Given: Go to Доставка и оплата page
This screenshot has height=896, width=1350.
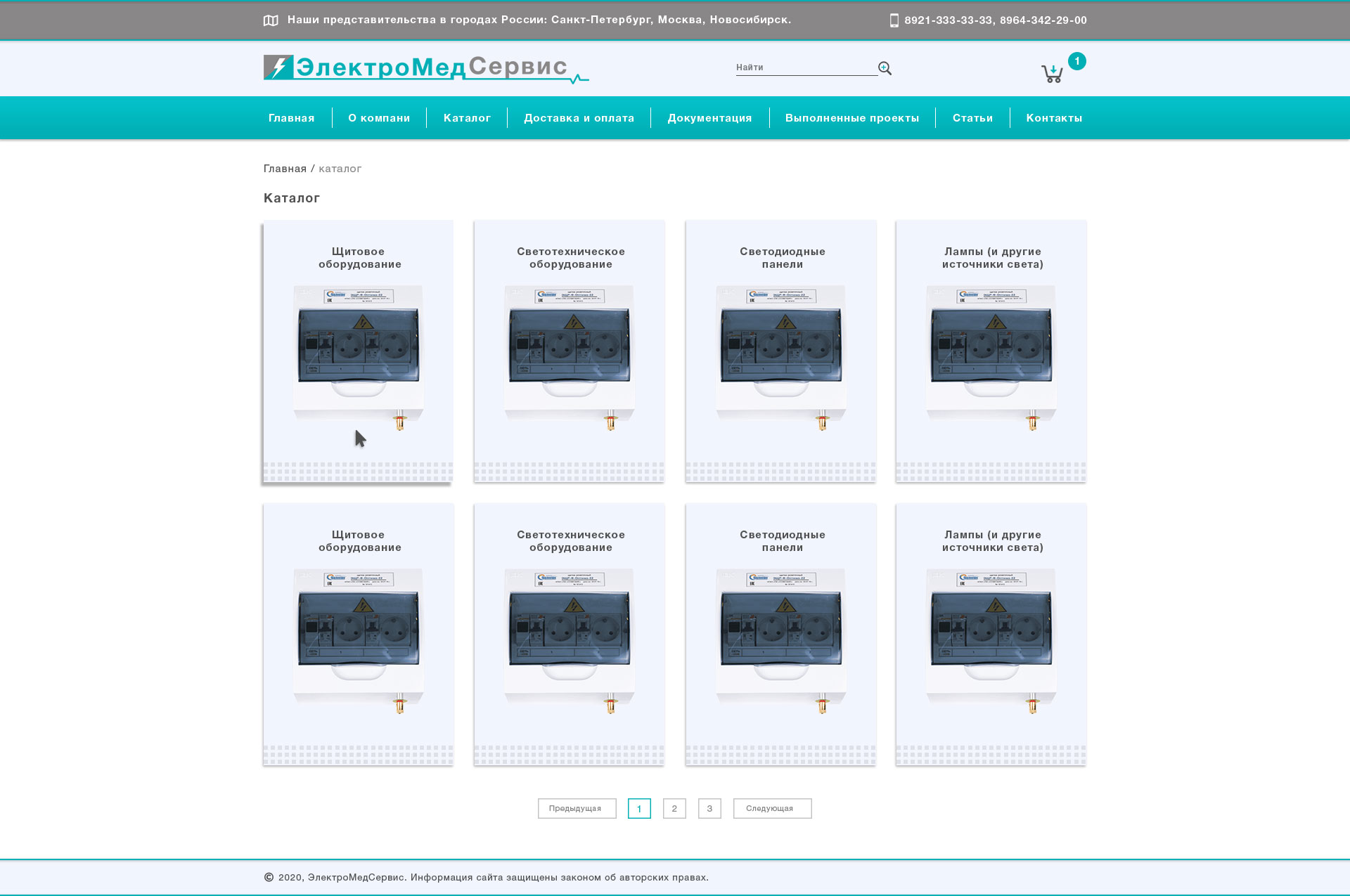Looking at the screenshot, I should (579, 118).
